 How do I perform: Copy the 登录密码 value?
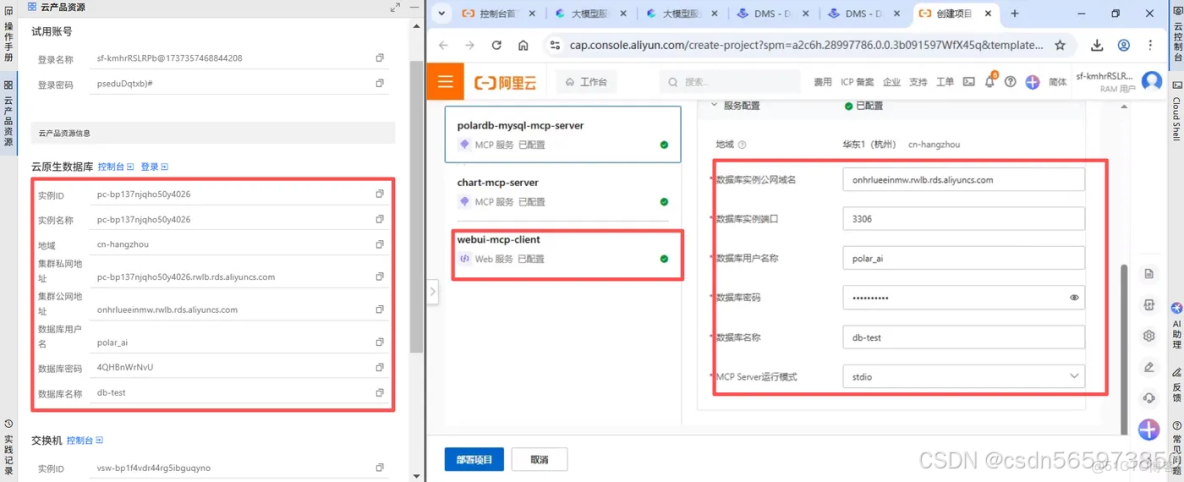tap(380, 85)
